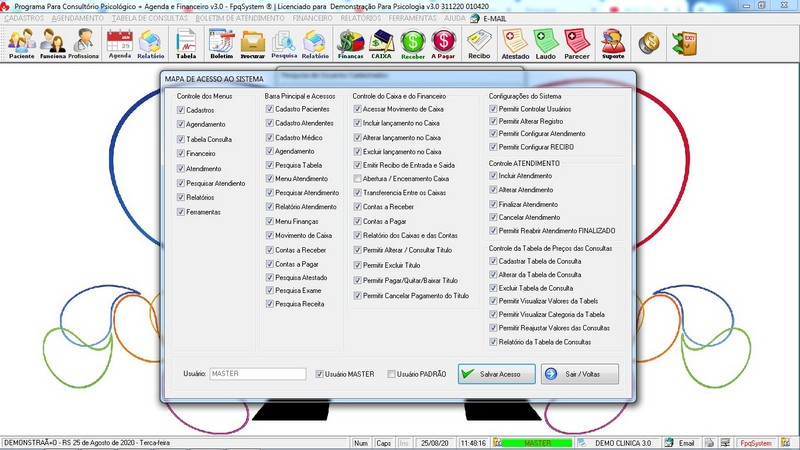The image size is (800, 450).
Task: Click the Agenda calendar icon
Action: 119,42
